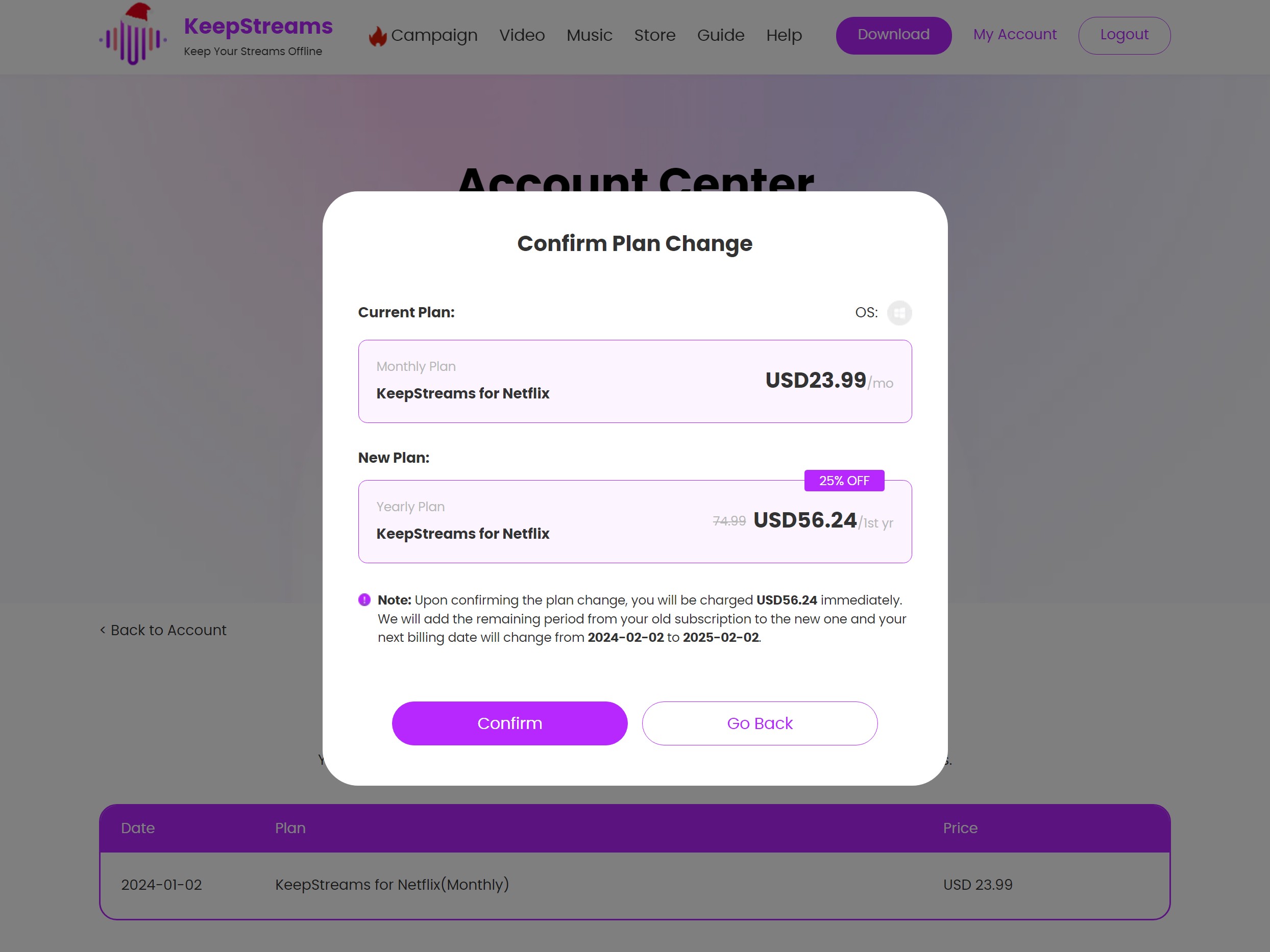This screenshot has height=952, width=1270.
Task: Click the 25% OFF discount badge icon
Action: (x=844, y=481)
